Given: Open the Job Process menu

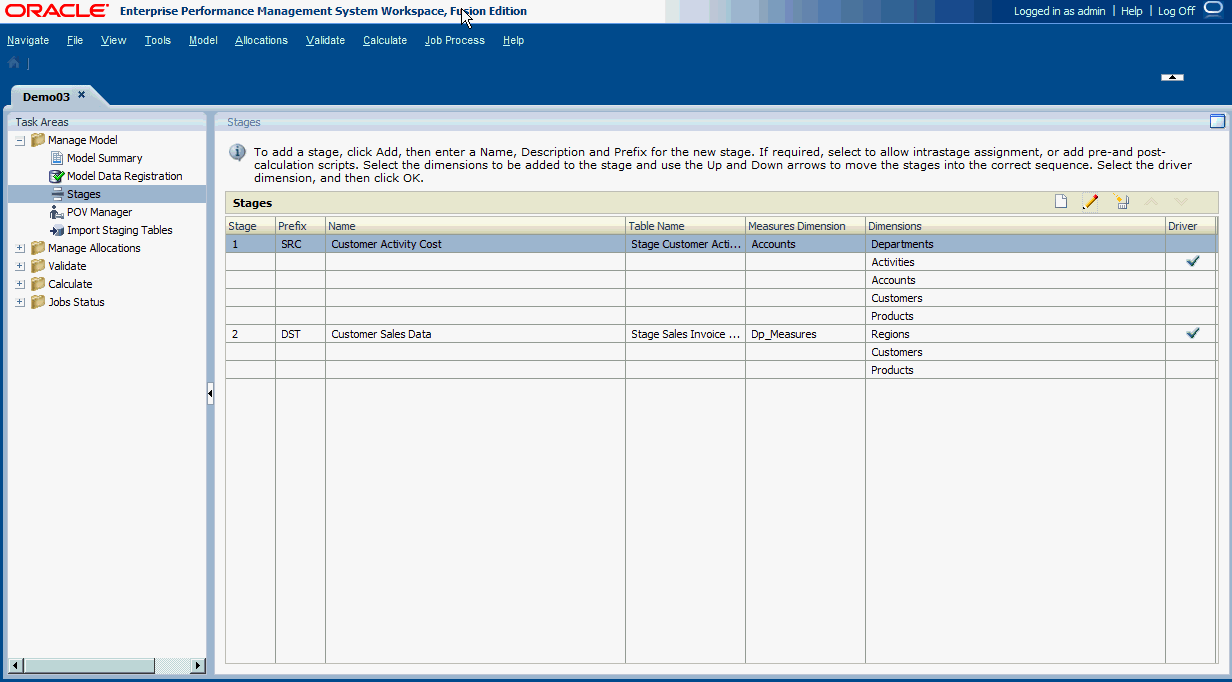Looking at the screenshot, I should [x=455, y=40].
